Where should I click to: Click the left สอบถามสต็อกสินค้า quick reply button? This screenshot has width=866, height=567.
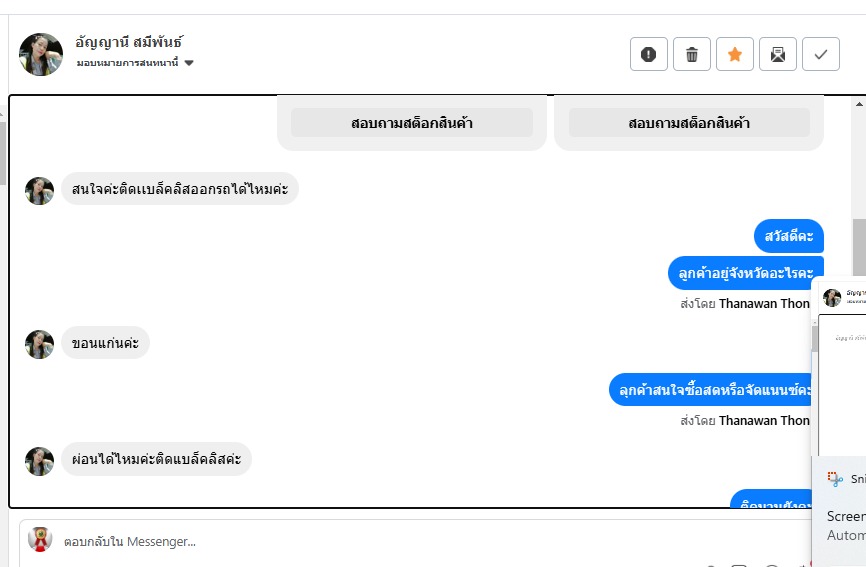tap(412, 123)
